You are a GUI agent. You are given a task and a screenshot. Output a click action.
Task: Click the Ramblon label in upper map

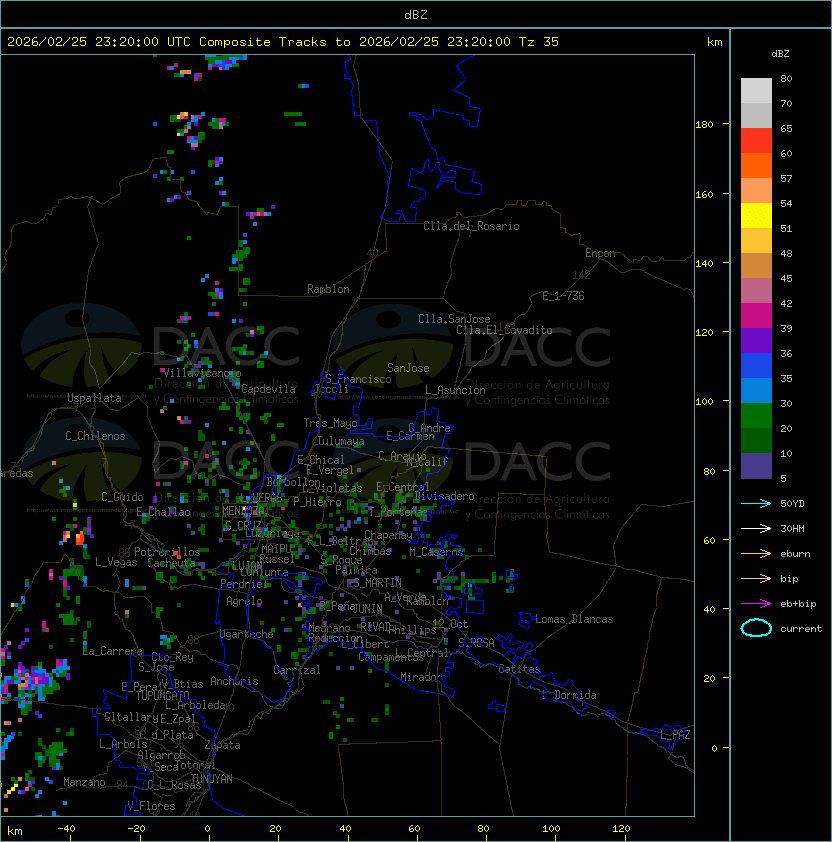[x=328, y=289]
